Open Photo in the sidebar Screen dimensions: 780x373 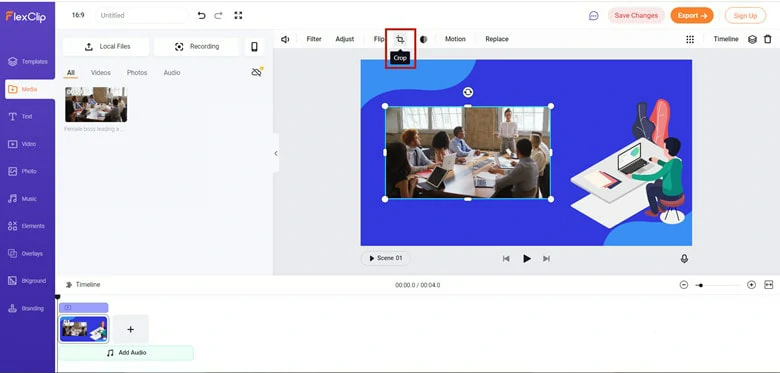pos(22,171)
